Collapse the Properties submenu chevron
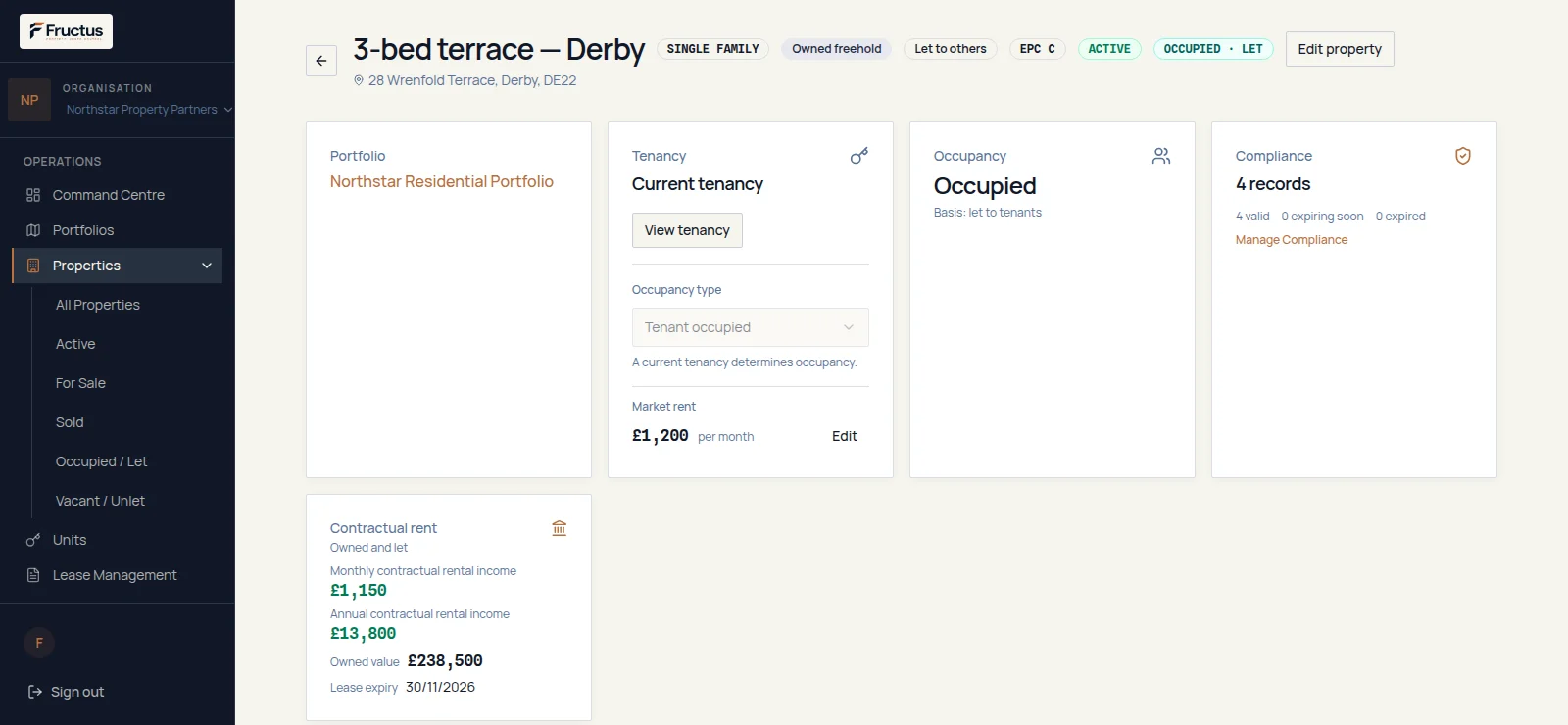Viewport: 1568px width, 725px height. [x=207, y=266]
